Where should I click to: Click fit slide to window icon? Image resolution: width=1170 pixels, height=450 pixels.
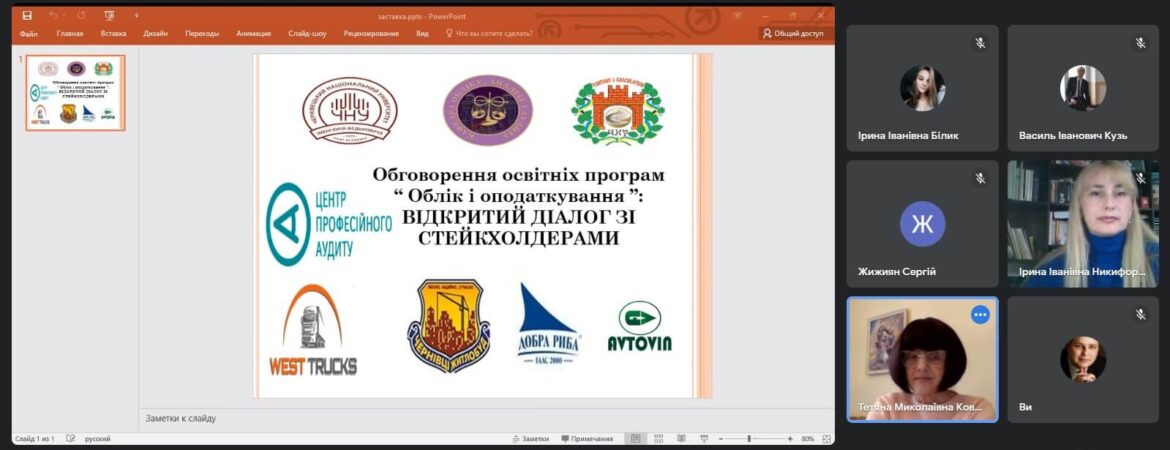tap(826, 439)
